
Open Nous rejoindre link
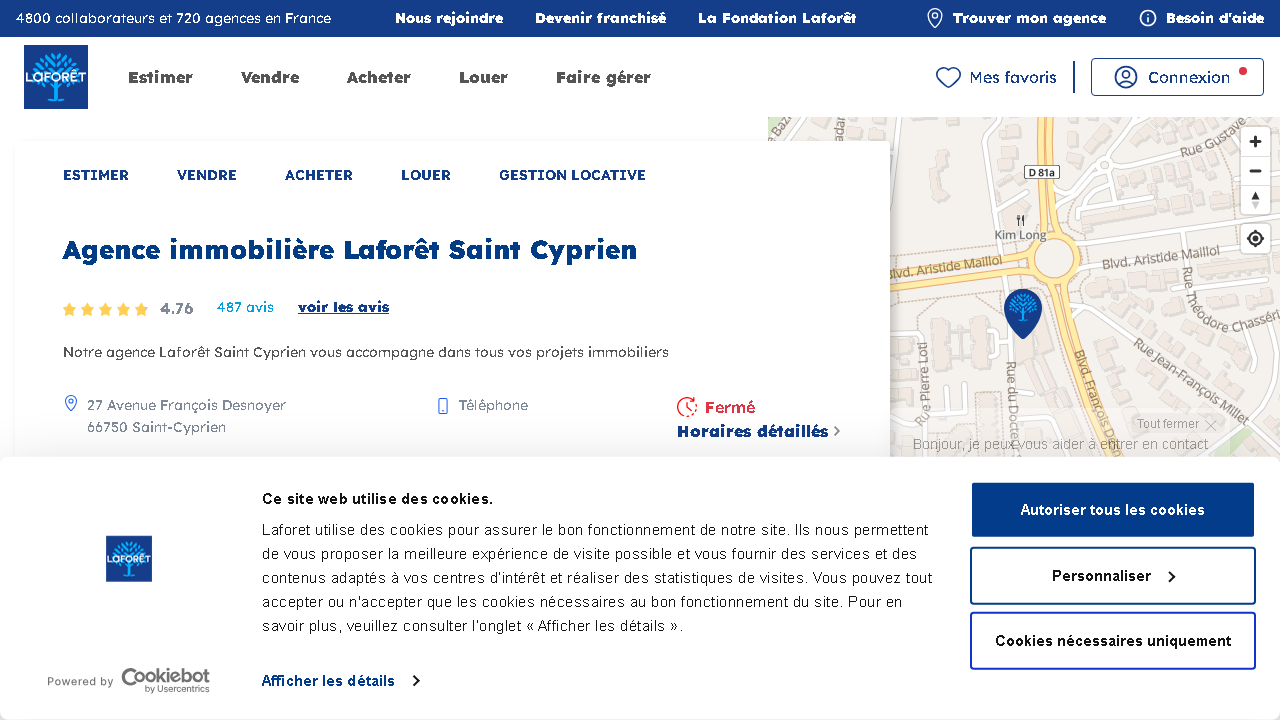[x=449, y=18]
